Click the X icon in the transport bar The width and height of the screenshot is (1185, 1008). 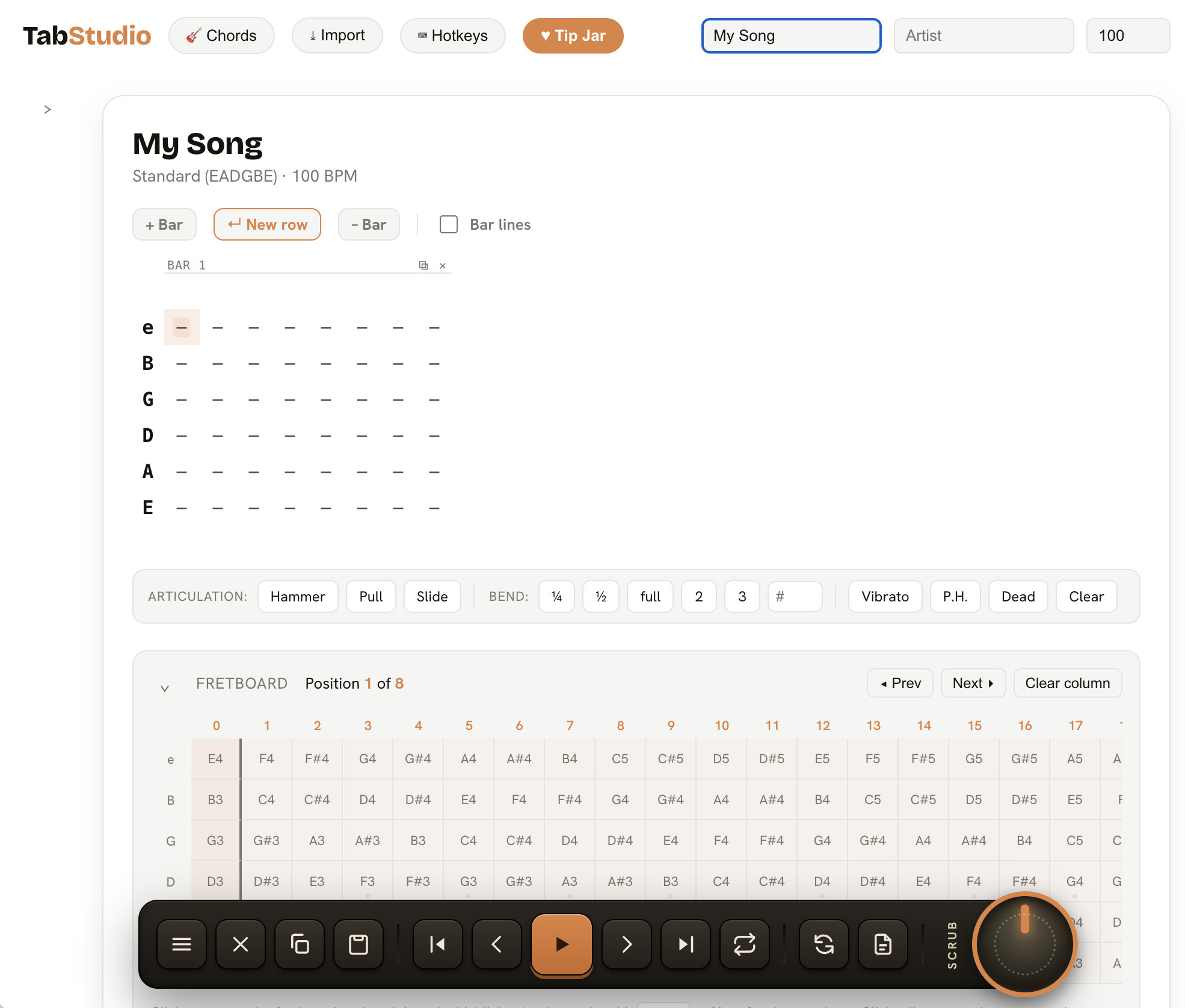(x=241, y=944)
